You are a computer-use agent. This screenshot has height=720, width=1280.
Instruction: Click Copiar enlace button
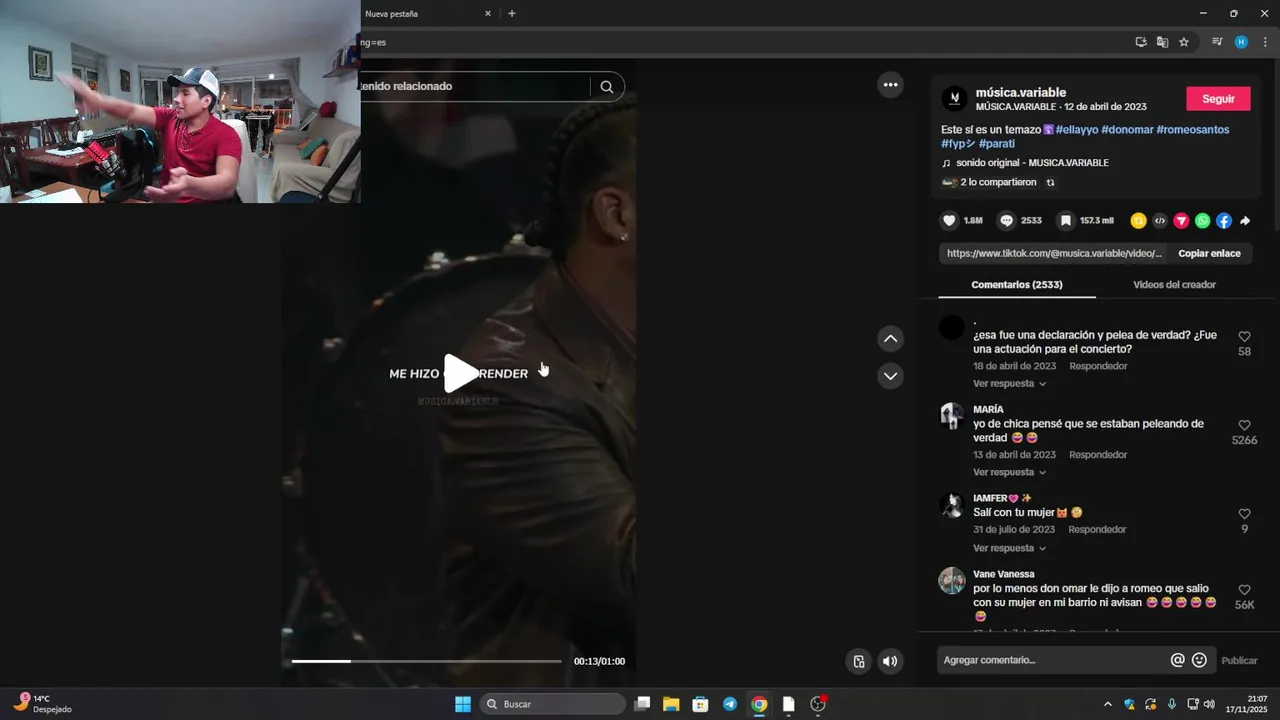(1209, 253)
